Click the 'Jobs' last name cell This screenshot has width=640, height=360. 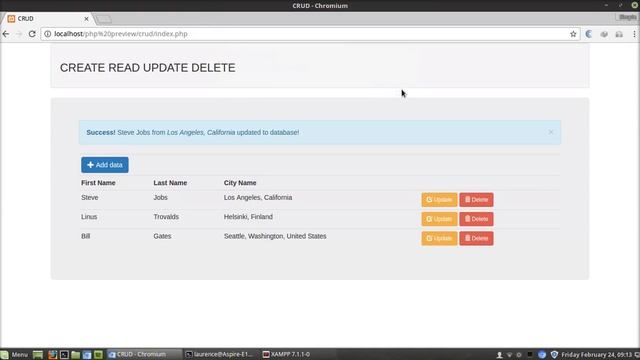coord(160,198)
